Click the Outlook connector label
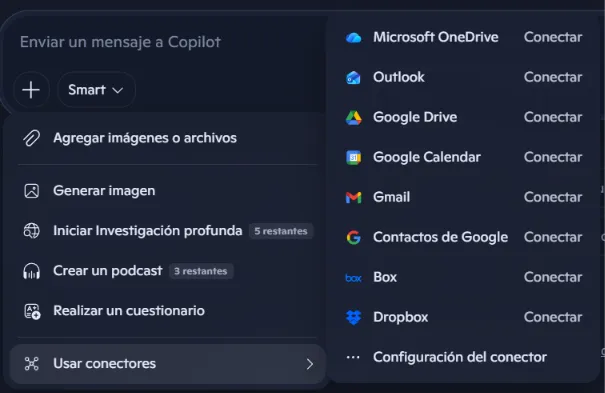This screenshot has height=393, width=605. click(x=399, y=77)
